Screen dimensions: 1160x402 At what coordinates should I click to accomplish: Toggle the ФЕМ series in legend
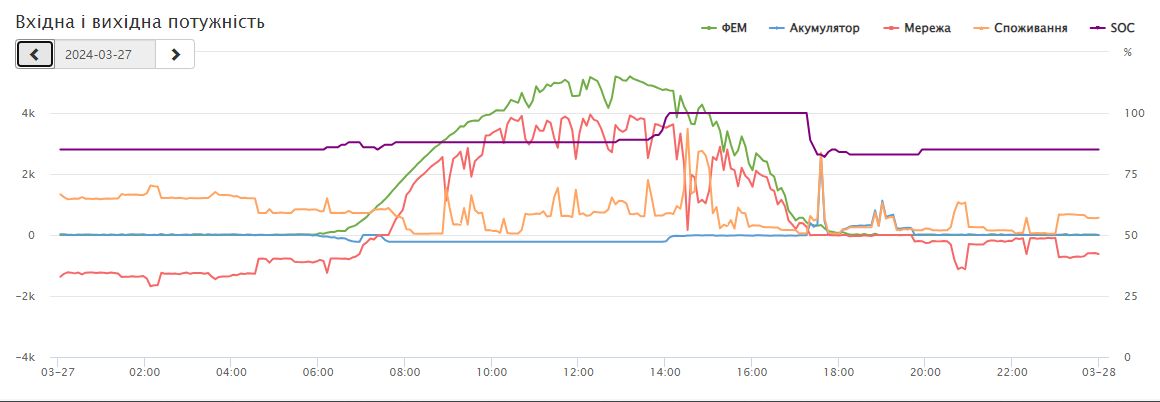(x=727, y=28)
